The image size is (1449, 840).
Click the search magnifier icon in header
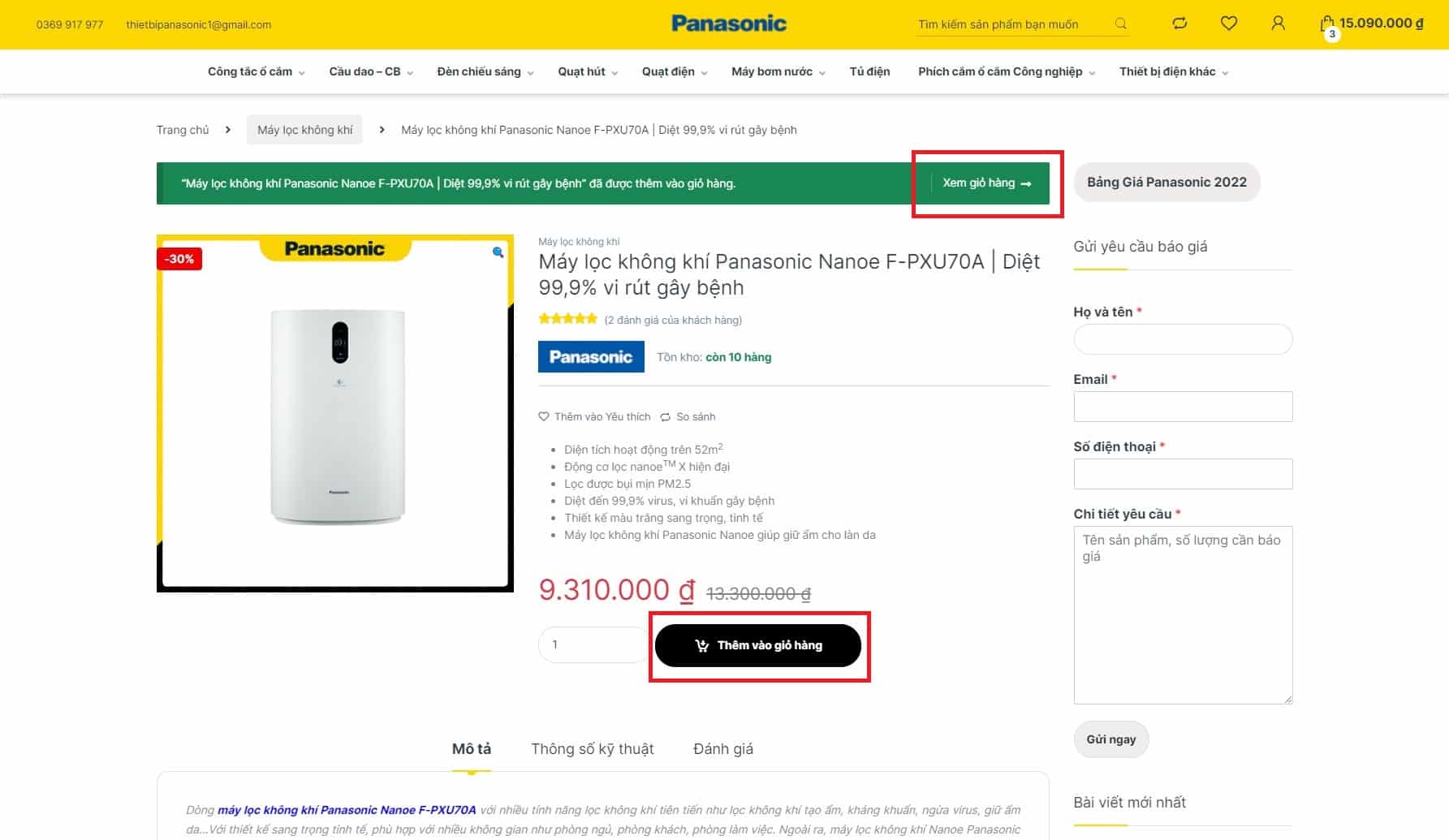[1120, 24]
